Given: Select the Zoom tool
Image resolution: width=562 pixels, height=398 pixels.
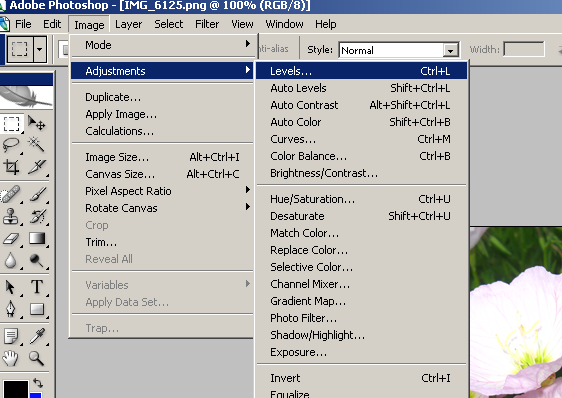Looking at the screenshot, I should [37, 358].
